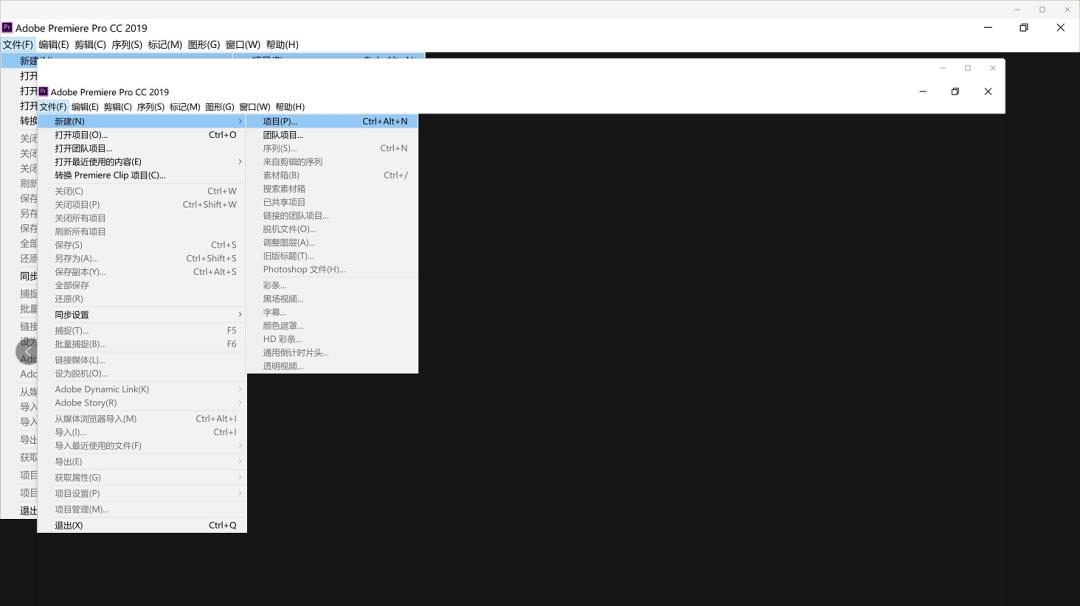Viewport: 1080px width, 606px height.
Task: Open 标记(M) menu in the back window
Action: coord(165,45)
